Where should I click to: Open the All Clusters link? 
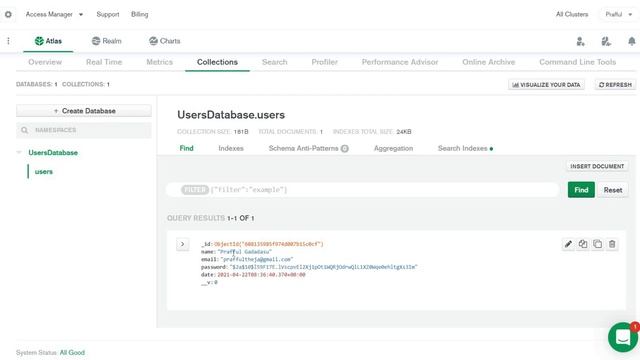click(572, 14)
